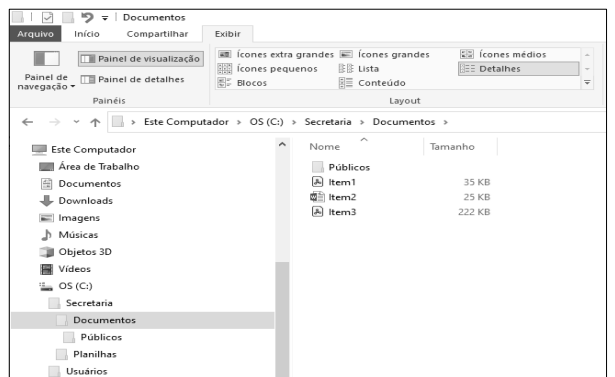615x377 pixels.
Task: Click Este Computador in the address bar
Action: click(x=186, y=122)
